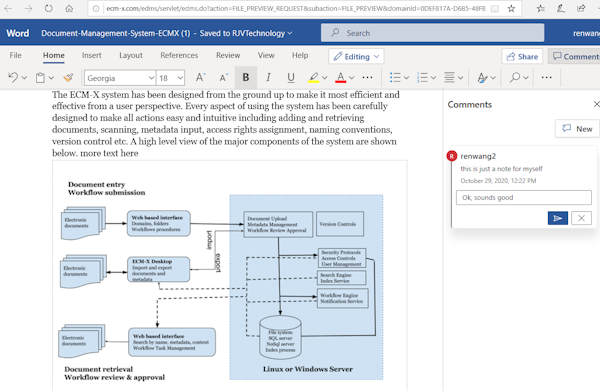
Task: Click the Paste clipboard icon
Action: [x=40, y=78]
